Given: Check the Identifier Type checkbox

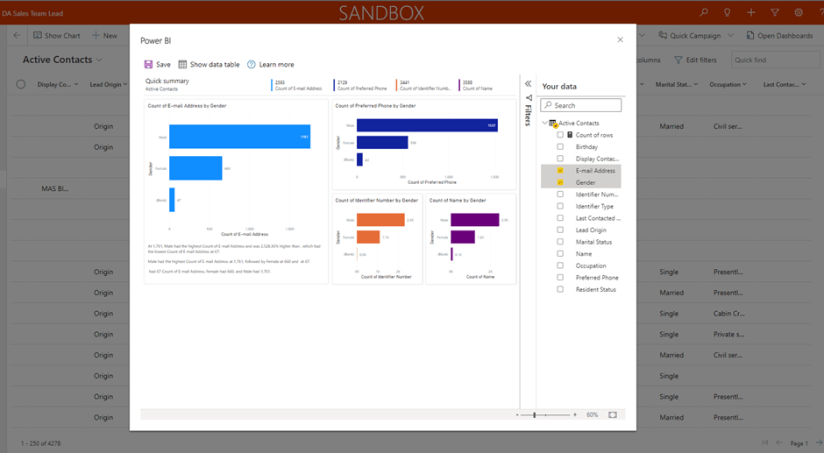Looking at the screenshot, I should (560, 207).
